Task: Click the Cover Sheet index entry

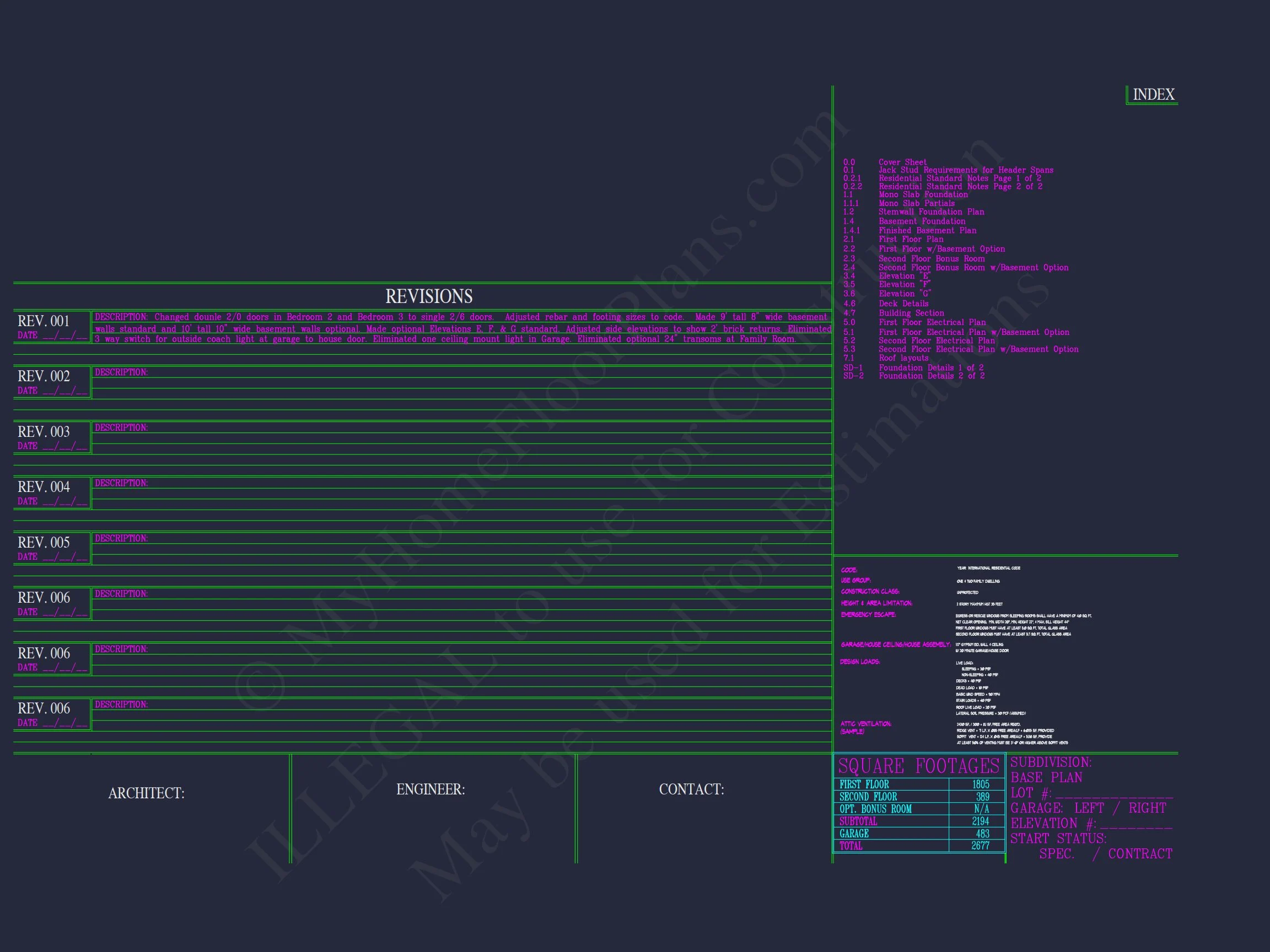Action: click(902, 163)
